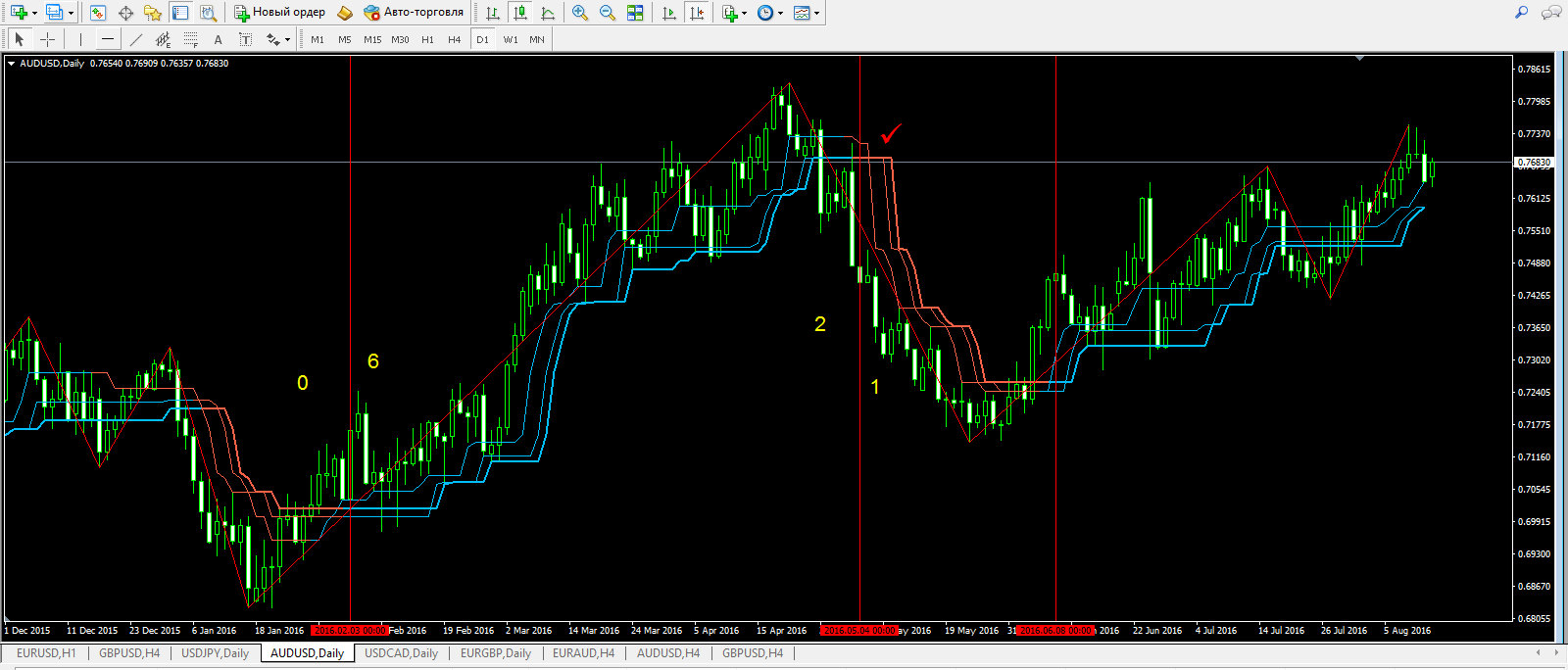The height and width of the screenshot is (670, 1568).
Task: Switch timeframe to M5
Action: coord(345,39)
